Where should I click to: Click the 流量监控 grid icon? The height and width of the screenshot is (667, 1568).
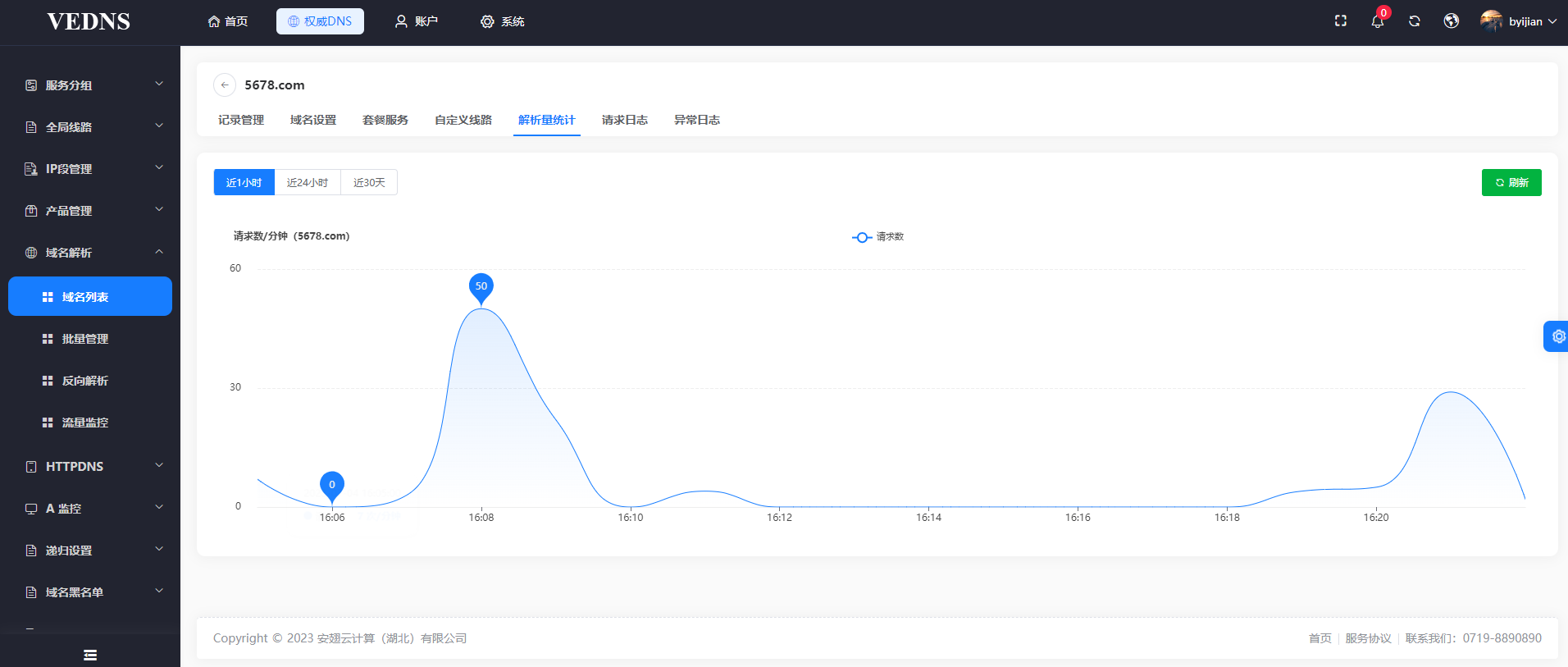(x=48, y=423)
